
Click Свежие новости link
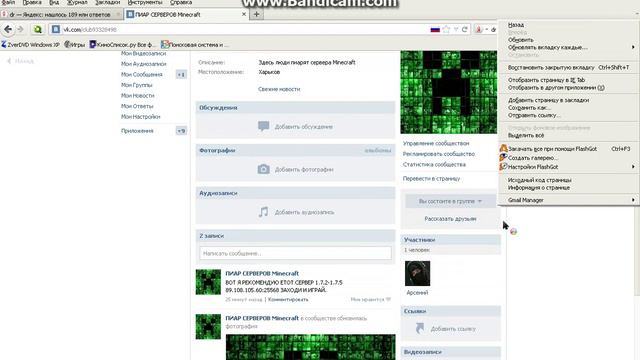coord(279,89)
